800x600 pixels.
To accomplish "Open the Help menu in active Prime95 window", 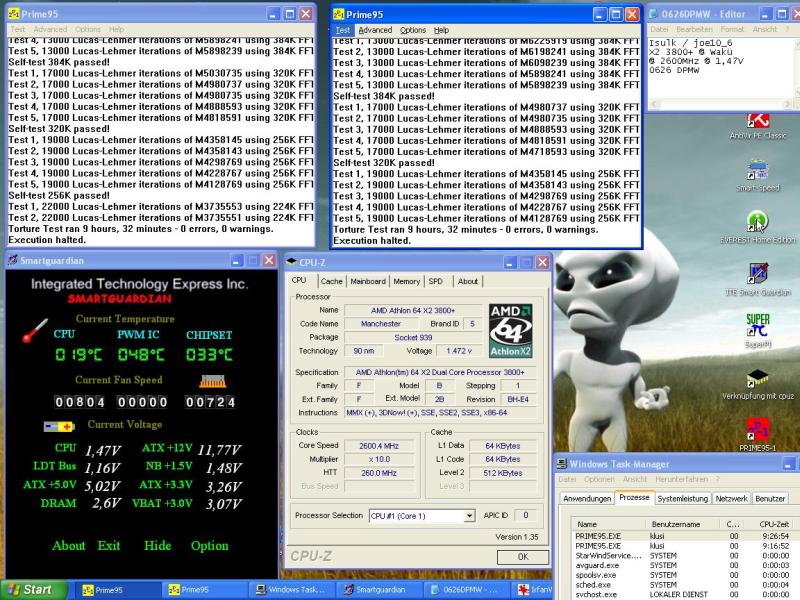I will (441, 30).
